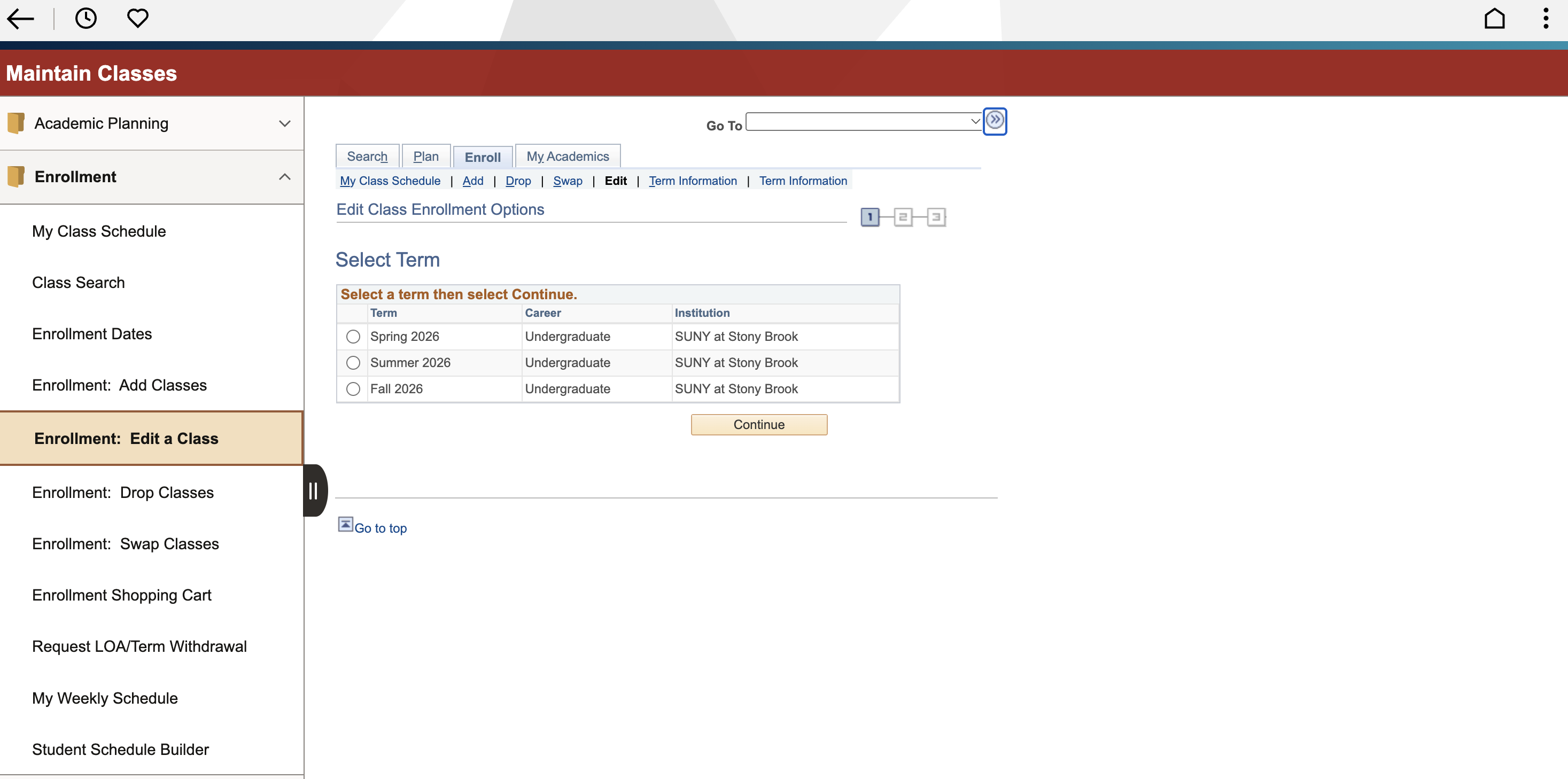The image size is (1568, 779).
Task: Open recently visited clock icon
Action: (x=86, y=18)
